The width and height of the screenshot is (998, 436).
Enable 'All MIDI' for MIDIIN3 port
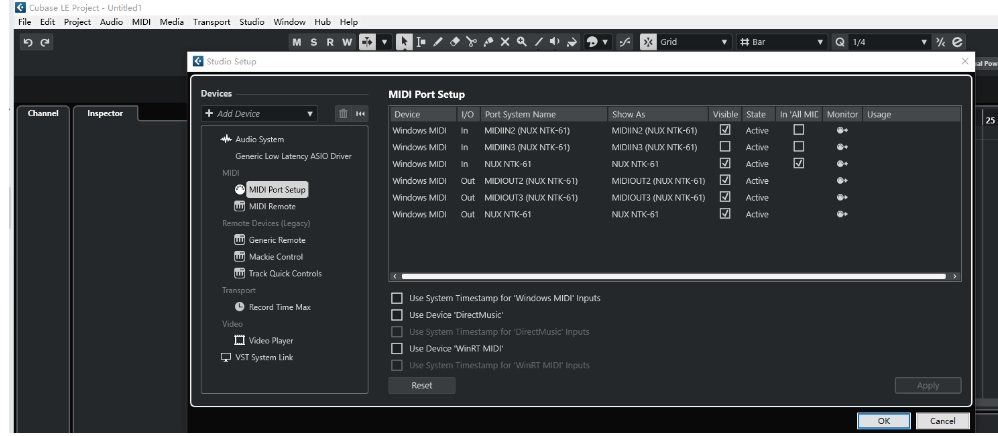[x=797, y=147]
